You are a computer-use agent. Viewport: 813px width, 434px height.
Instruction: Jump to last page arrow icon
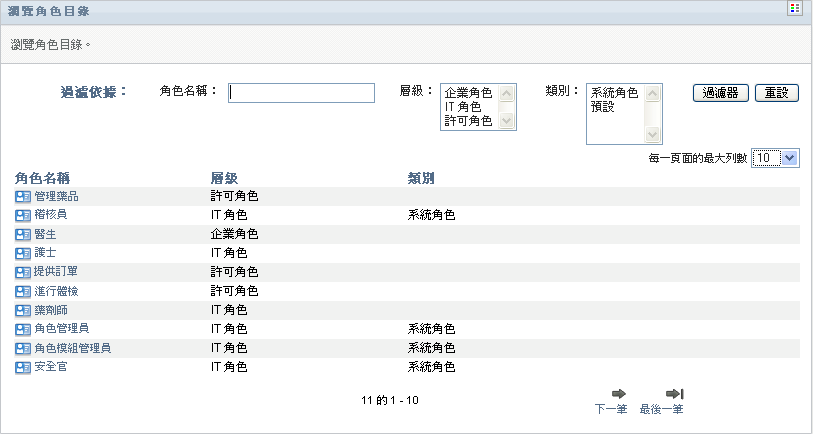674,394
